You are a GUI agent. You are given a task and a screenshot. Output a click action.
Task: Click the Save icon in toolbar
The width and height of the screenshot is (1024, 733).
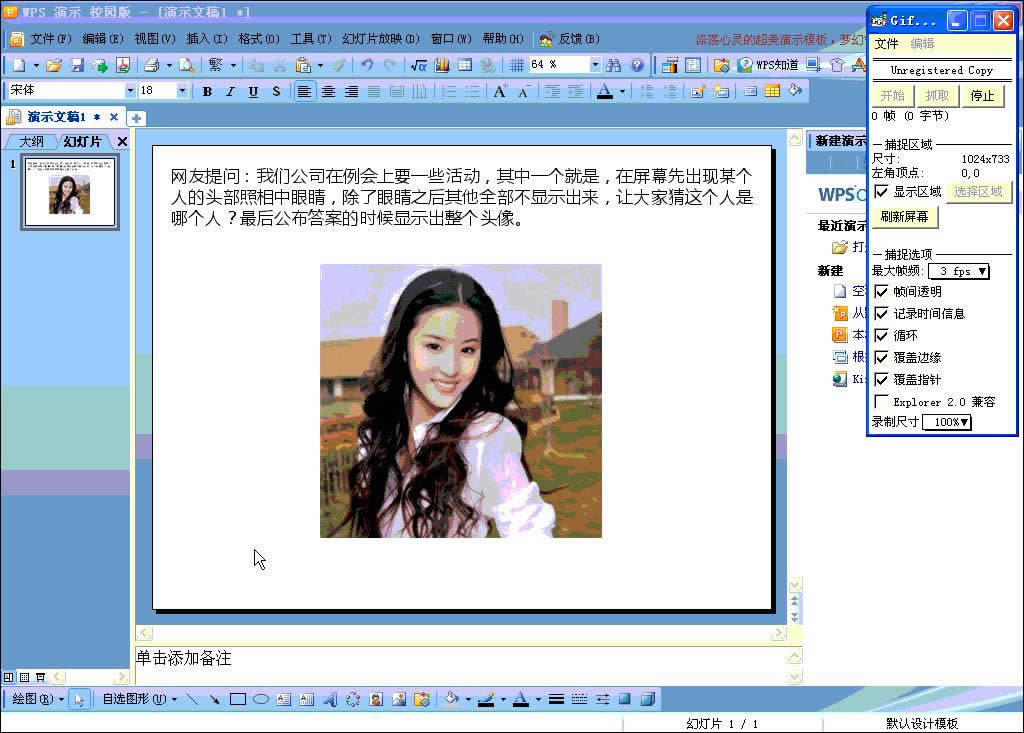[x=77, y=66]
